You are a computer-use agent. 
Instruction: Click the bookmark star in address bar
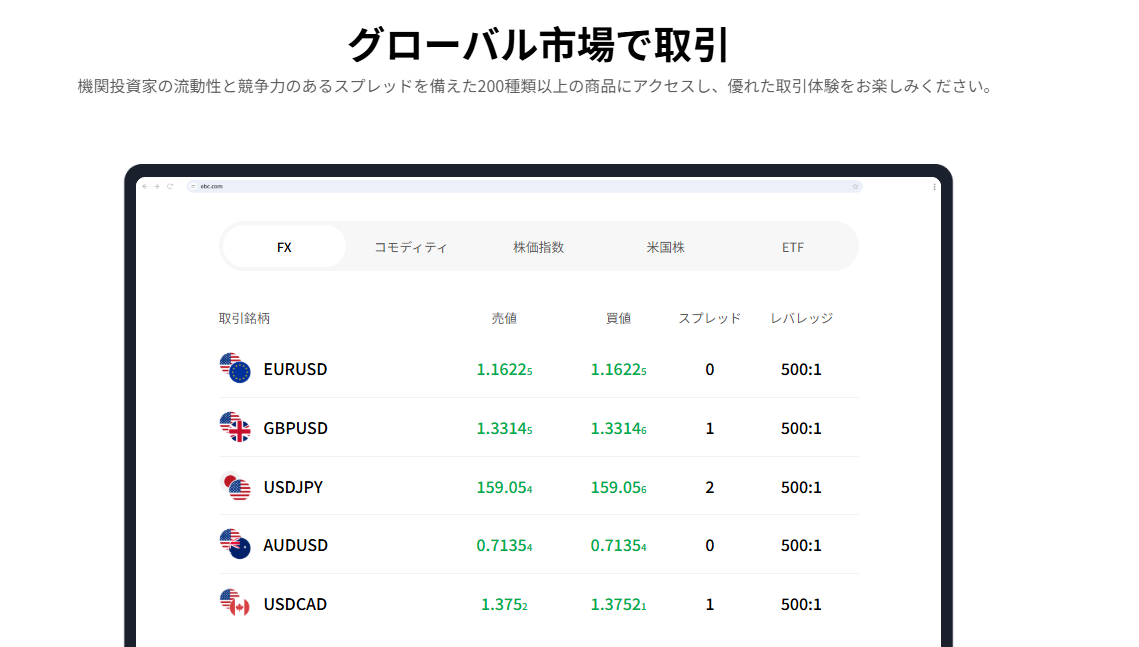pyautogui.click(x=856, y=187)
